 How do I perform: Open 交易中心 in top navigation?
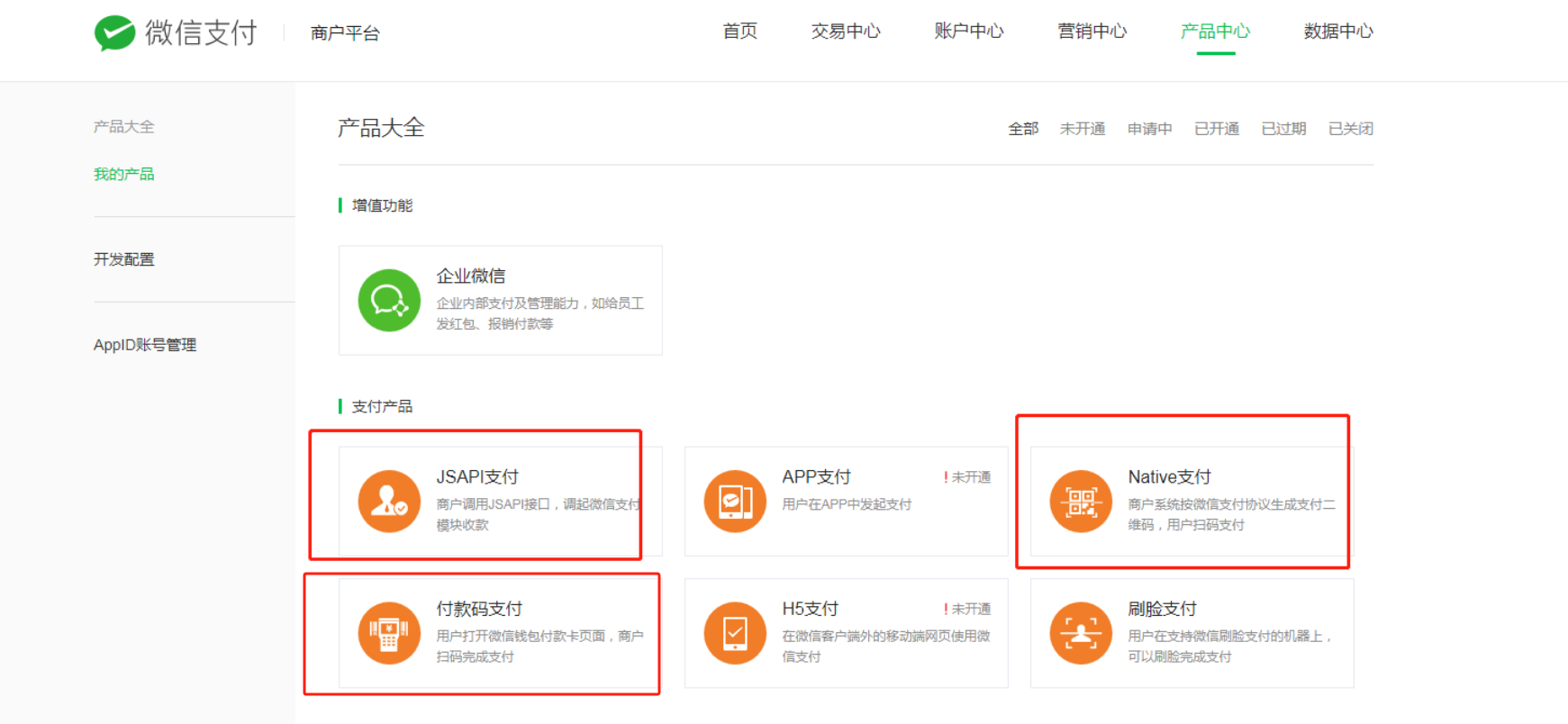point(846,32)
